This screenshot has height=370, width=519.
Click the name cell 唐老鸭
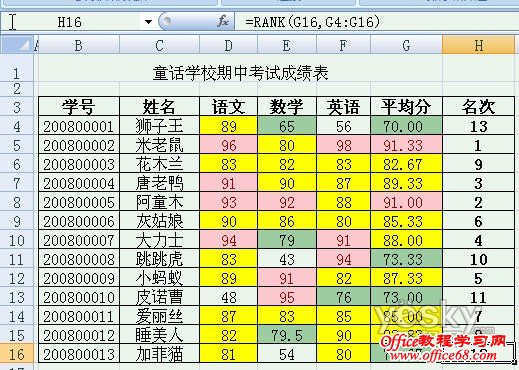pos(159,183)
